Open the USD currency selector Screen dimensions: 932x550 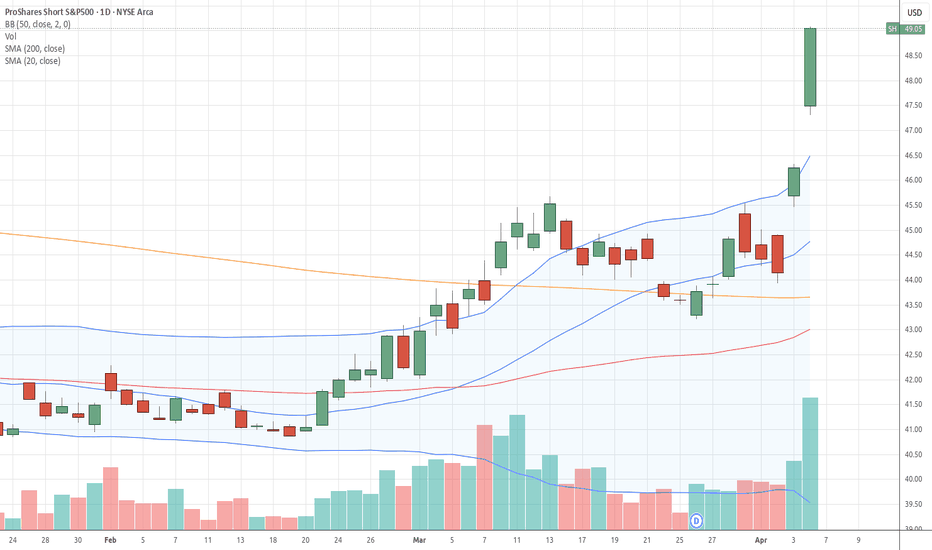click(914, 12)
